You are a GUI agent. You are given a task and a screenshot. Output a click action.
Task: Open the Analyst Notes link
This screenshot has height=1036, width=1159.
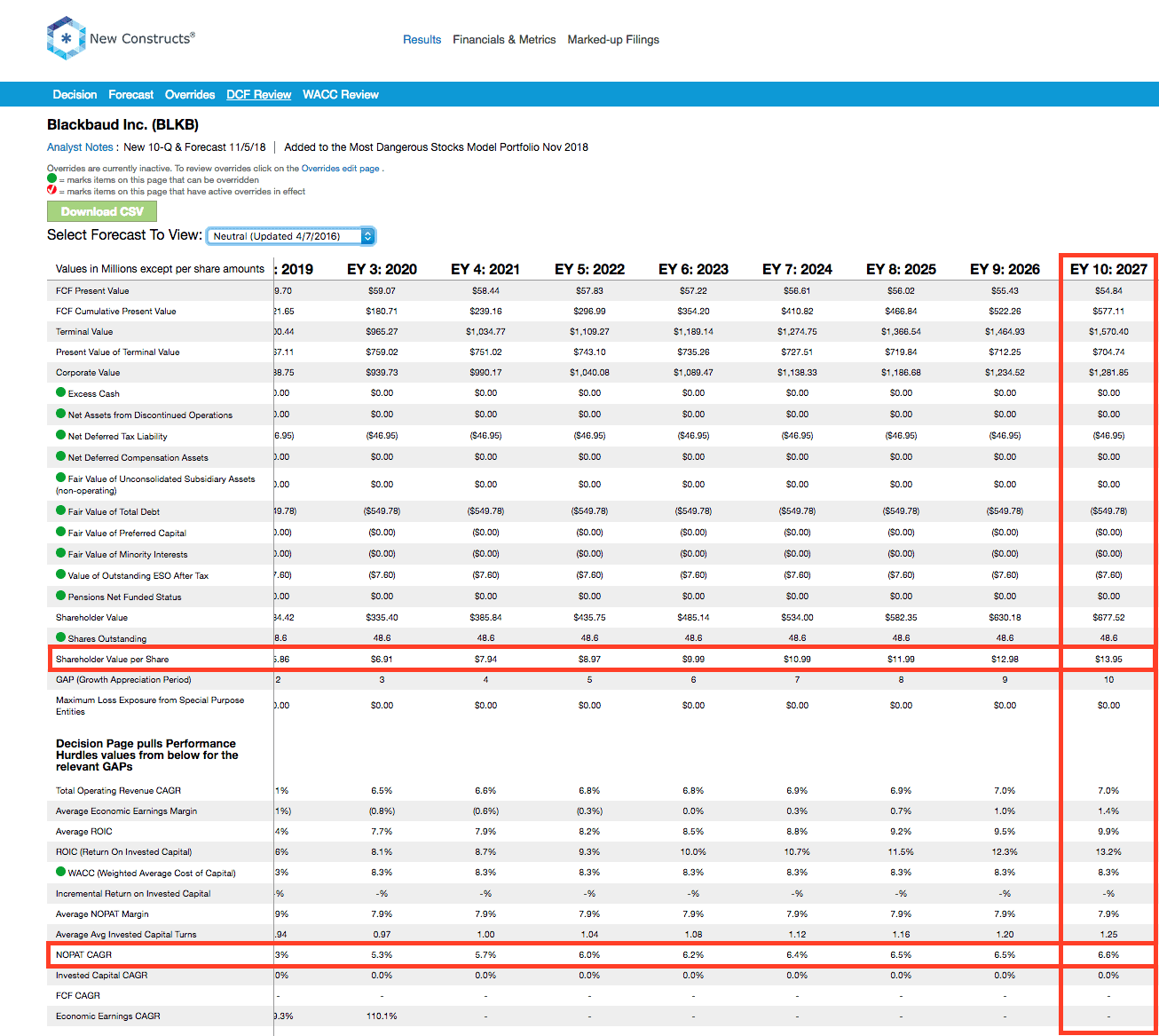tap(80, 147)
